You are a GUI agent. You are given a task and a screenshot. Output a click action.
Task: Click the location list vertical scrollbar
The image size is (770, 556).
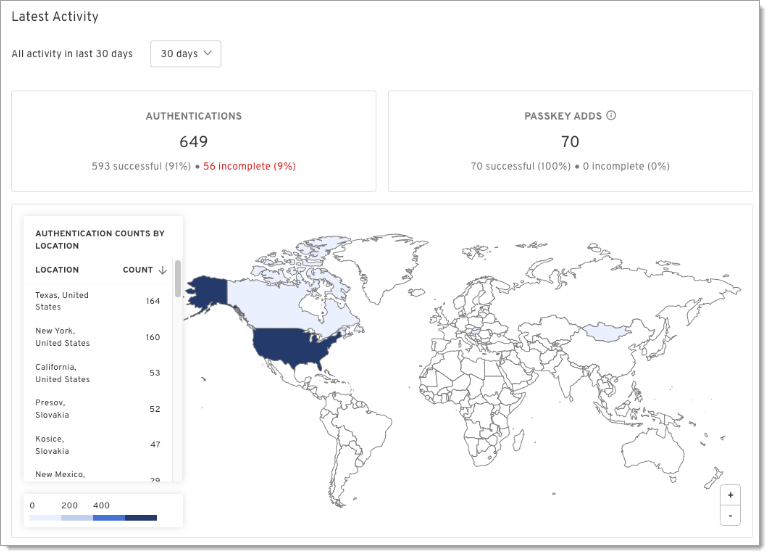click(178, 280)
